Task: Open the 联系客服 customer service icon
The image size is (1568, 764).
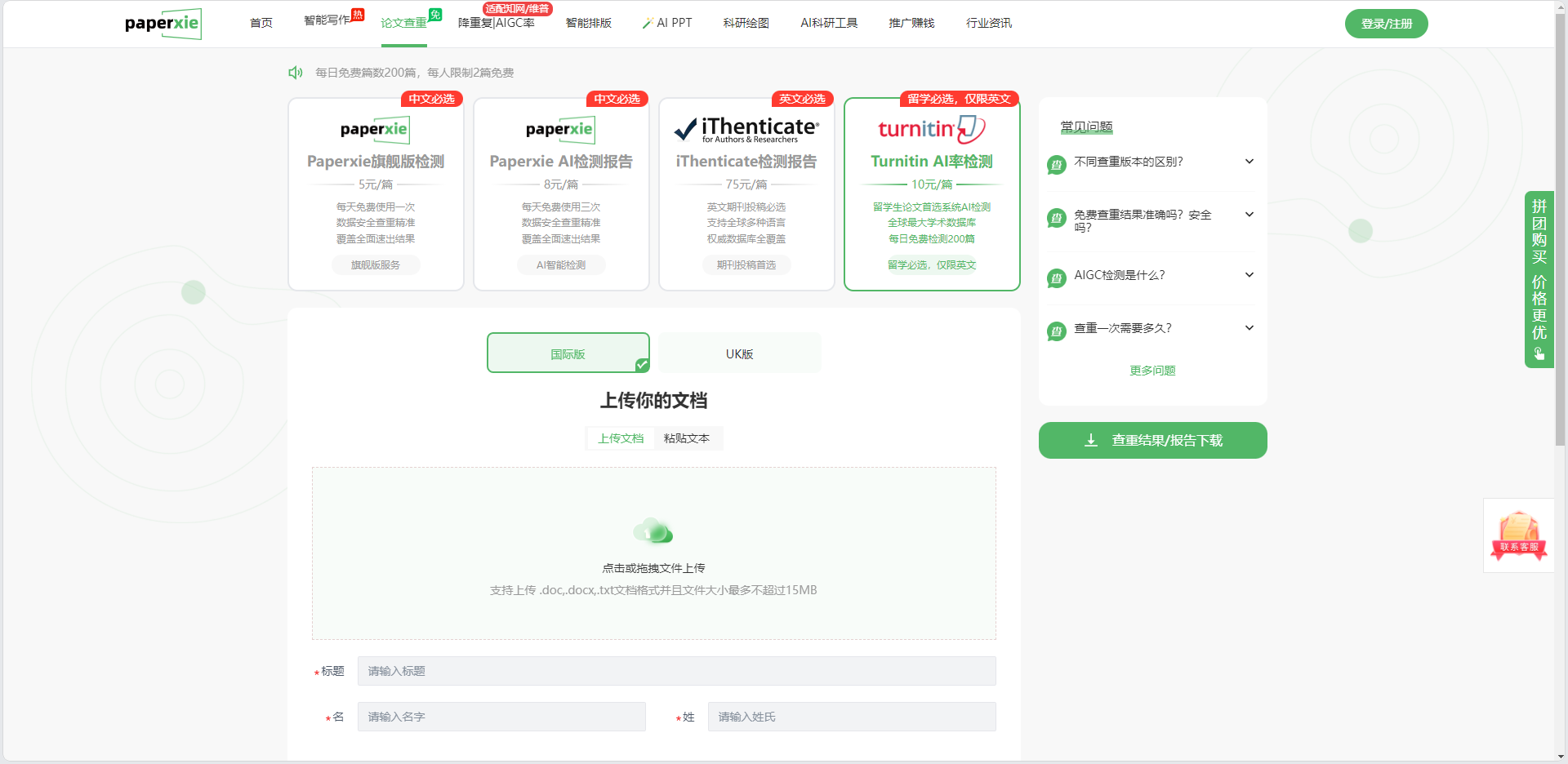Action: pyautogui.click(x=1518, y=535)
